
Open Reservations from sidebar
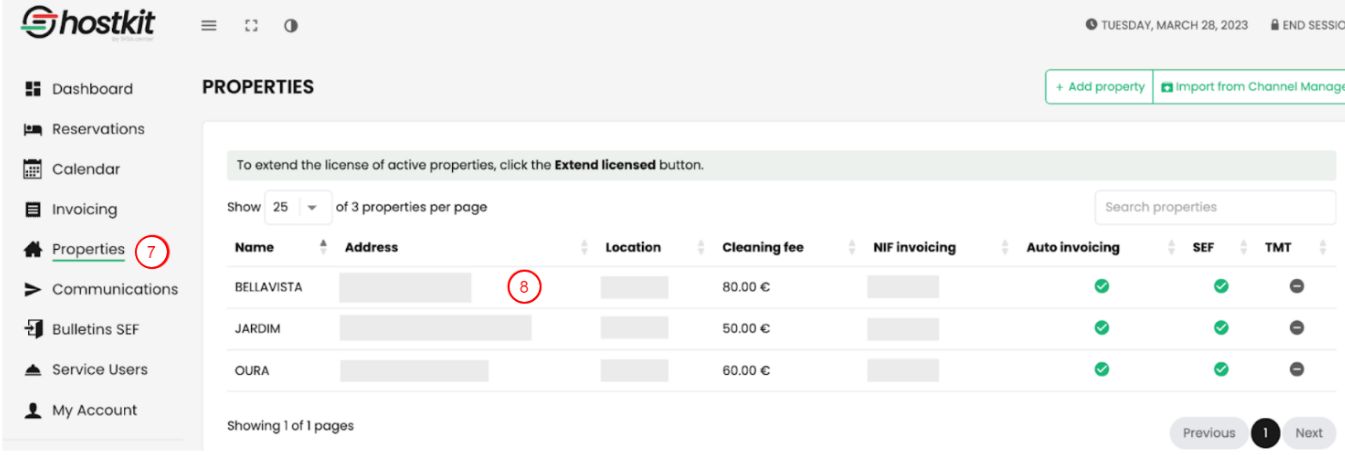click(98, 129)
